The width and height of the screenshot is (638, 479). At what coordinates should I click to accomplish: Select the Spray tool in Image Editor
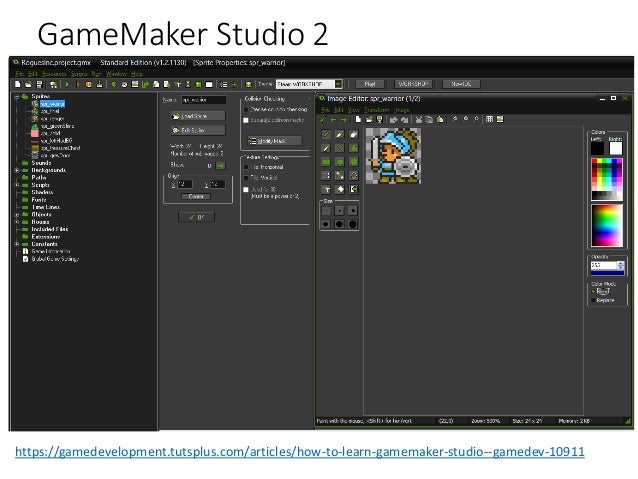click(x=339, y=134)
